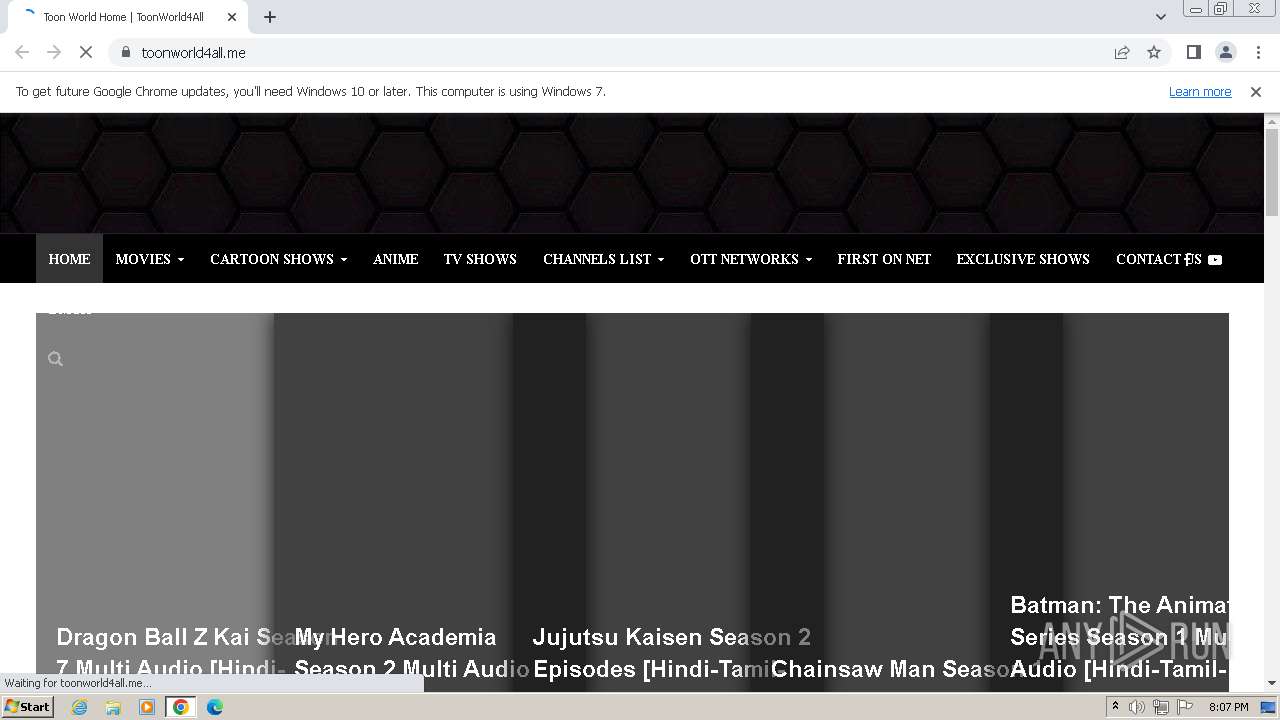
Task: View site information lock icon
Action: click(x=125, y=52)
